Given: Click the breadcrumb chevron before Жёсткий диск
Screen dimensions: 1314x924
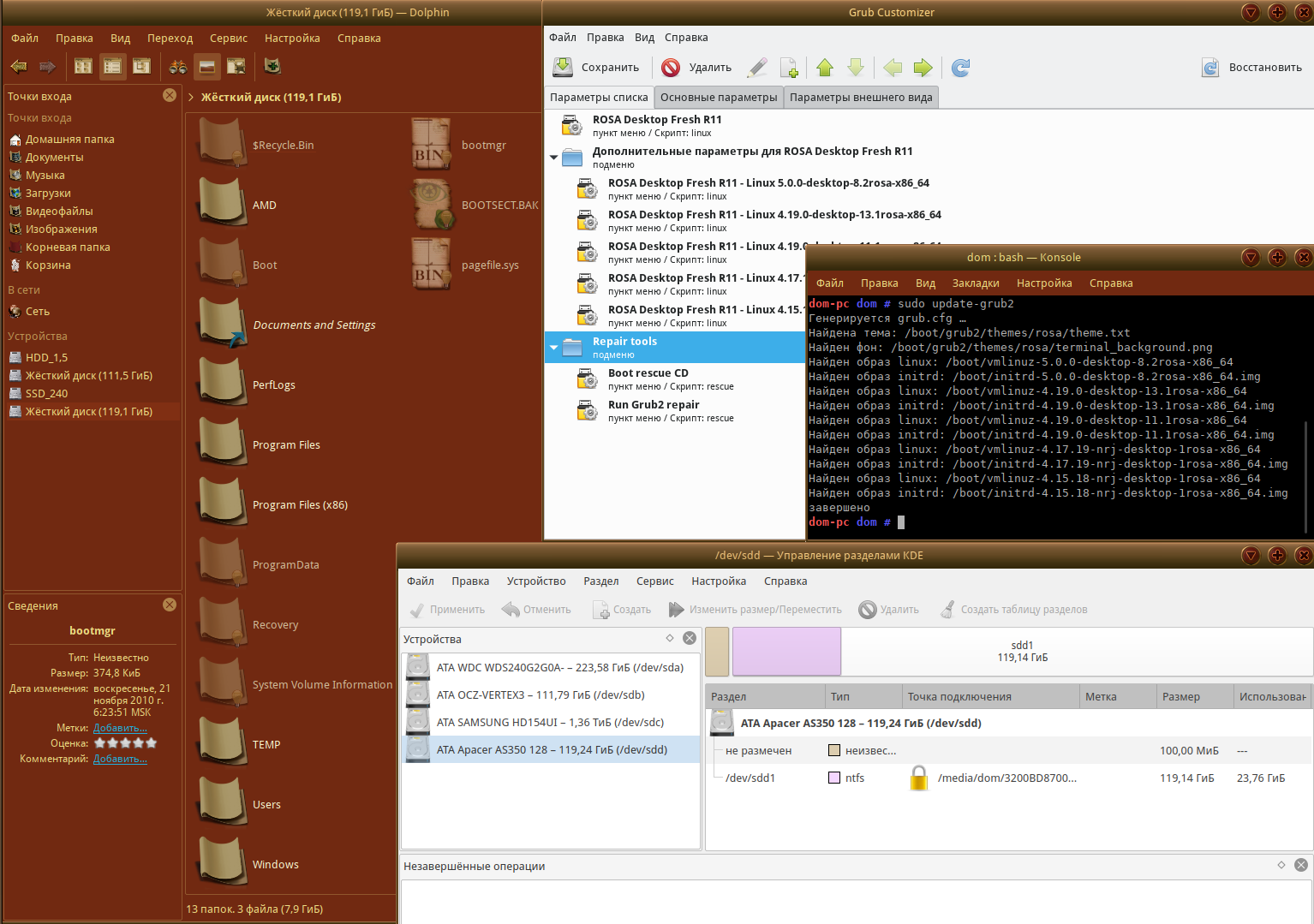Looking at the screenshot, I should (191, 98).
